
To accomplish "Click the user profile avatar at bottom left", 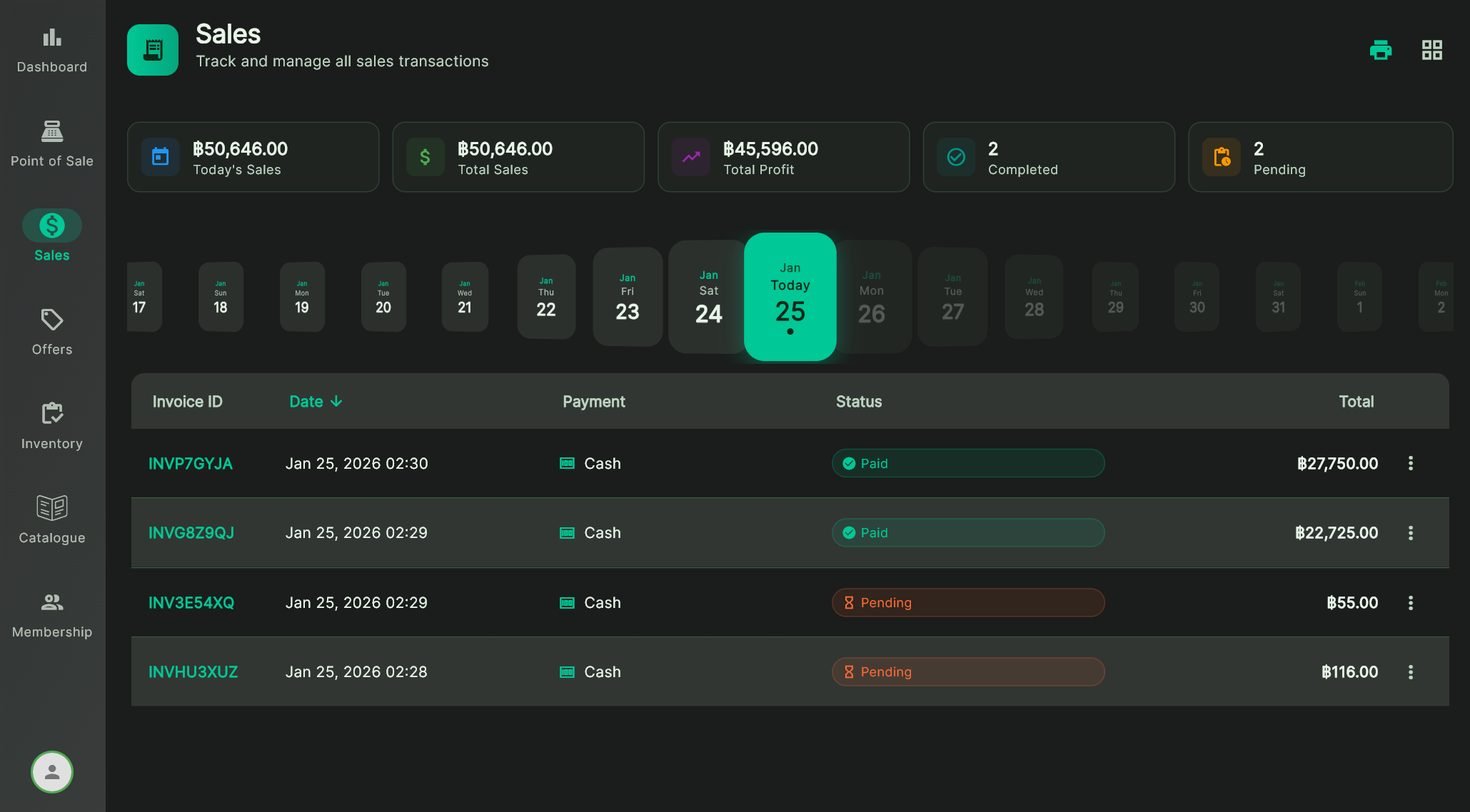I will click(x=51, y=771).
